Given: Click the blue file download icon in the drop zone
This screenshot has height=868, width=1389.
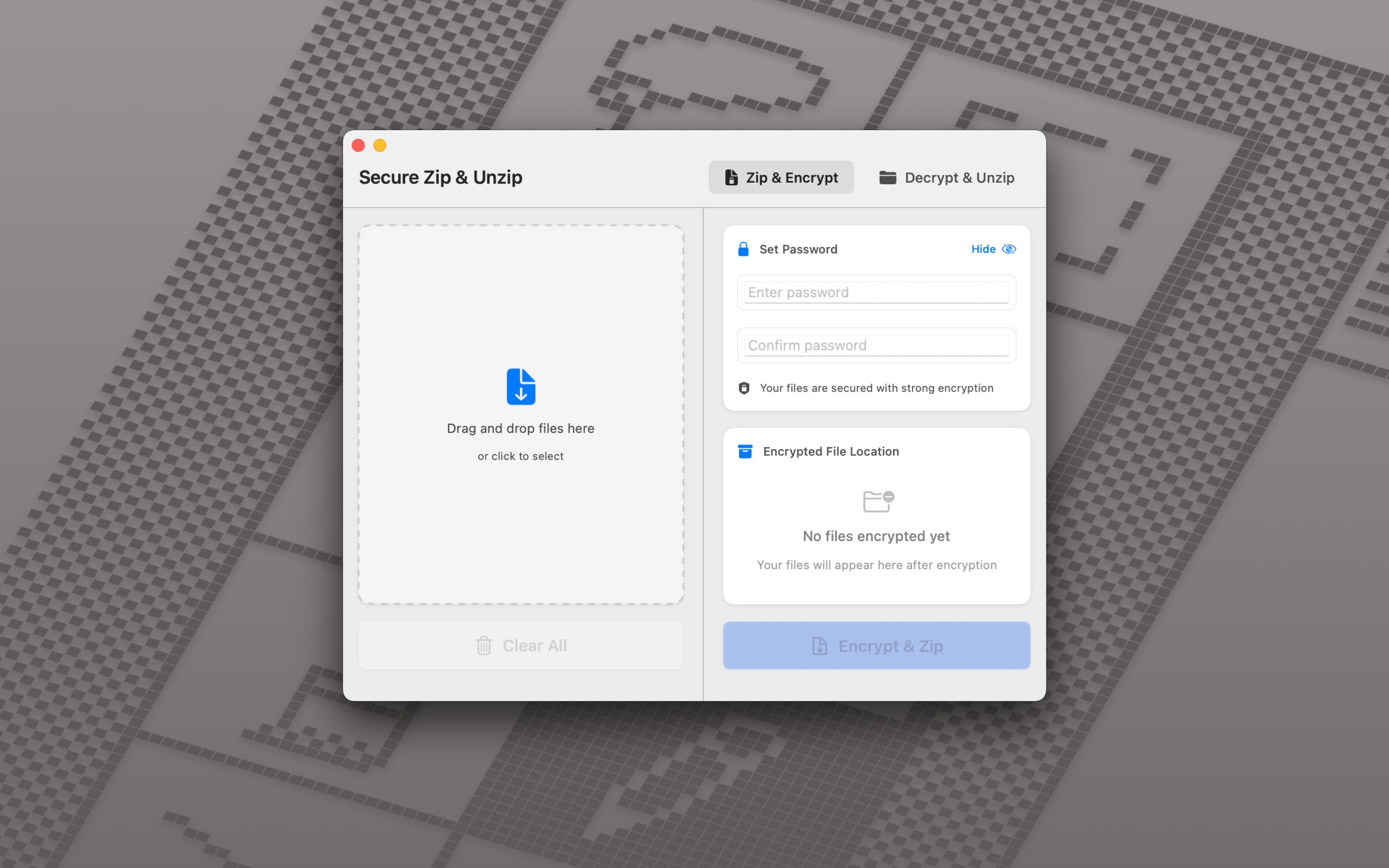Looking at the screenshot, I should (x=520, y=386).
